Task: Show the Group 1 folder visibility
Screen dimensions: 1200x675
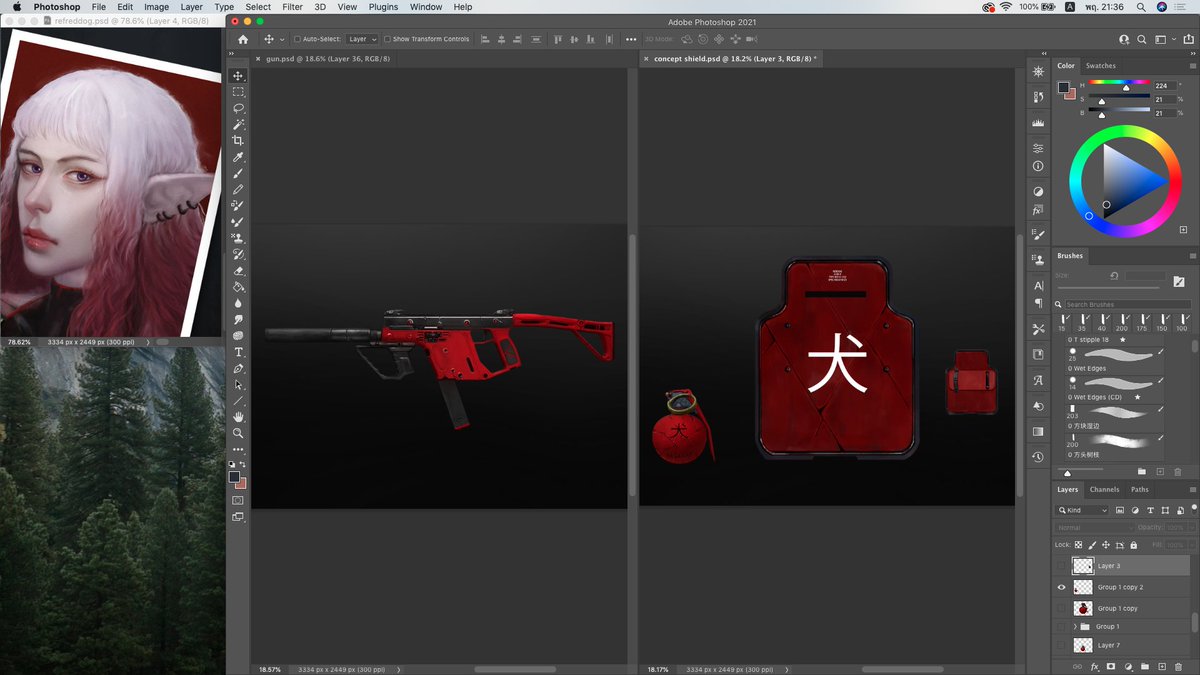Action: (1061, 627)
